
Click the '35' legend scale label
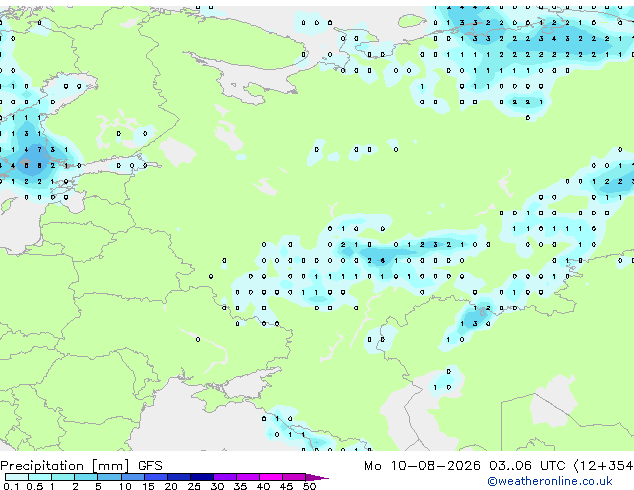pyautogui.click(x=240, y=486)
